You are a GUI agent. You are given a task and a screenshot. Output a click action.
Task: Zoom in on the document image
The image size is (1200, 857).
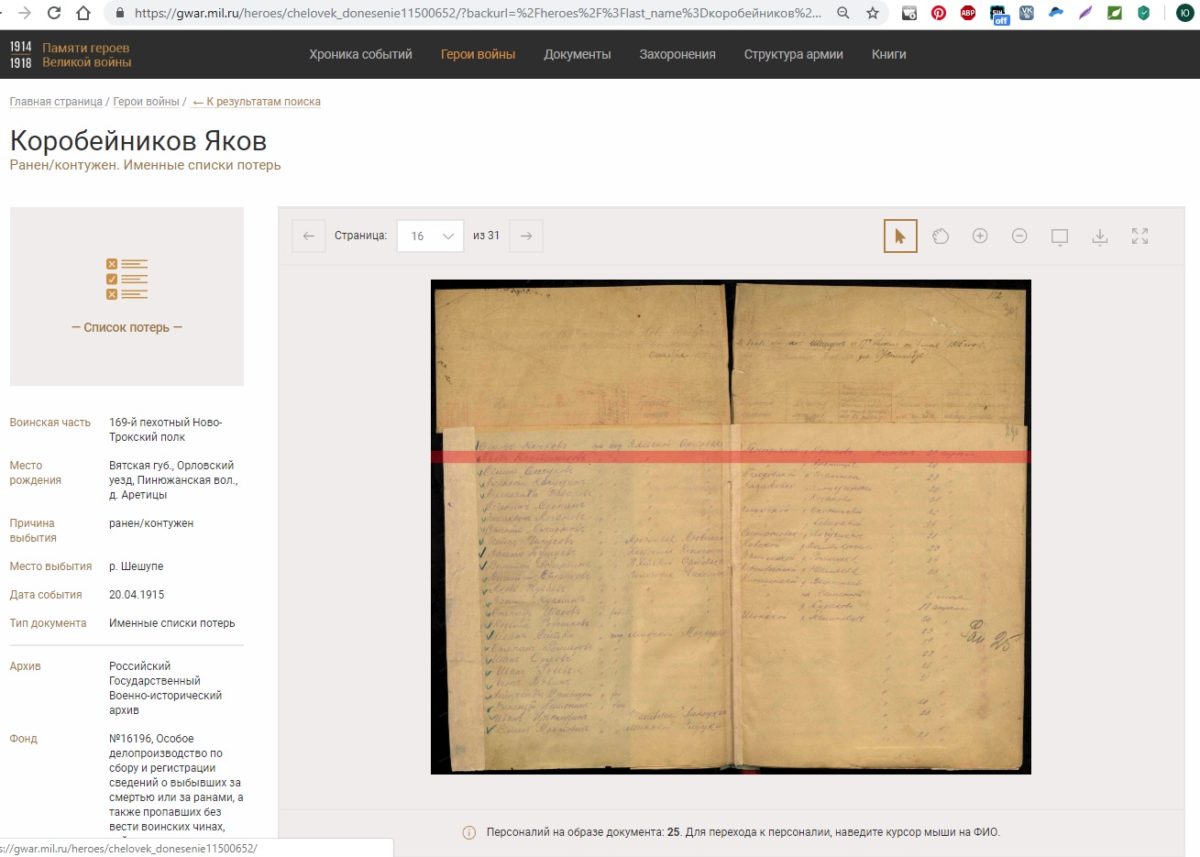(980, 236)
